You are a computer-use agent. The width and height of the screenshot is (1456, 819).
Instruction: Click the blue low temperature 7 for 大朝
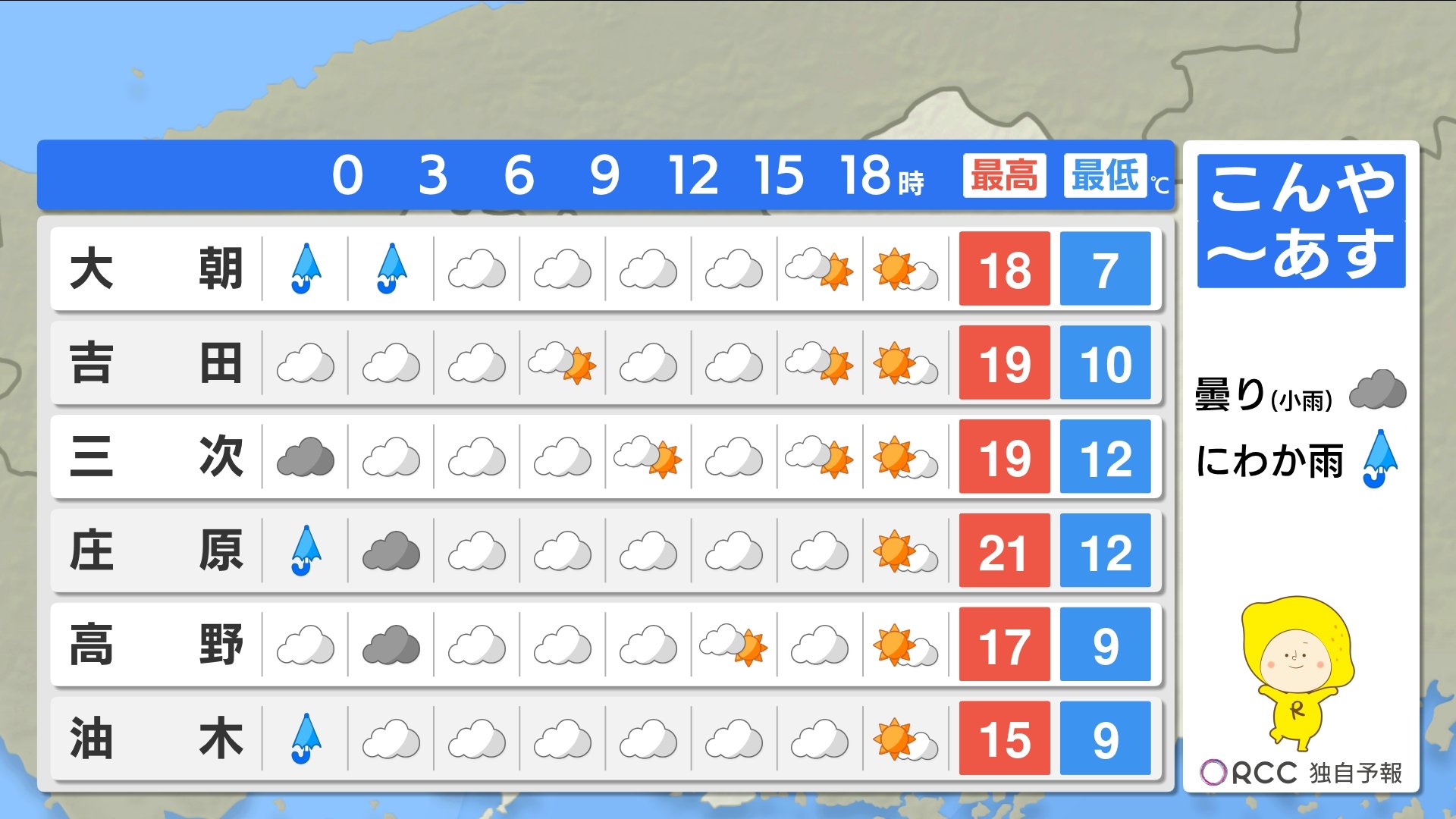pos(1105,269)
